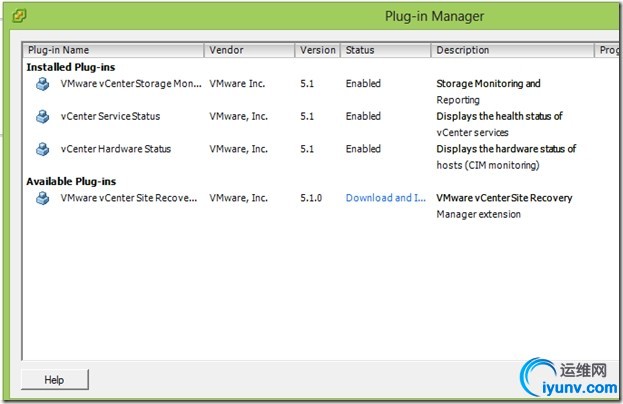The height and width of the screenshot is (404, 623).
Task: Sort by Version column header
Action: coord(317,50)
